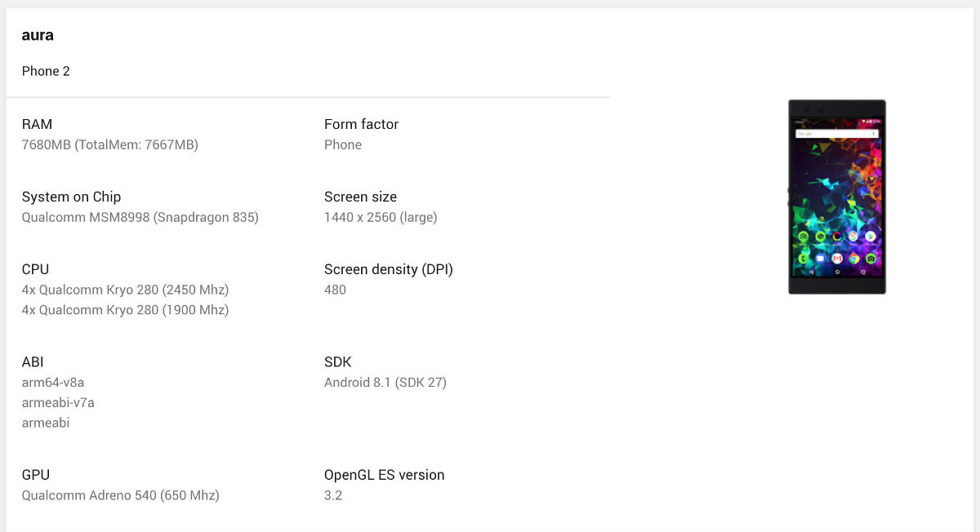Click the arm64-v8a ABI entry

click(53, 382)
